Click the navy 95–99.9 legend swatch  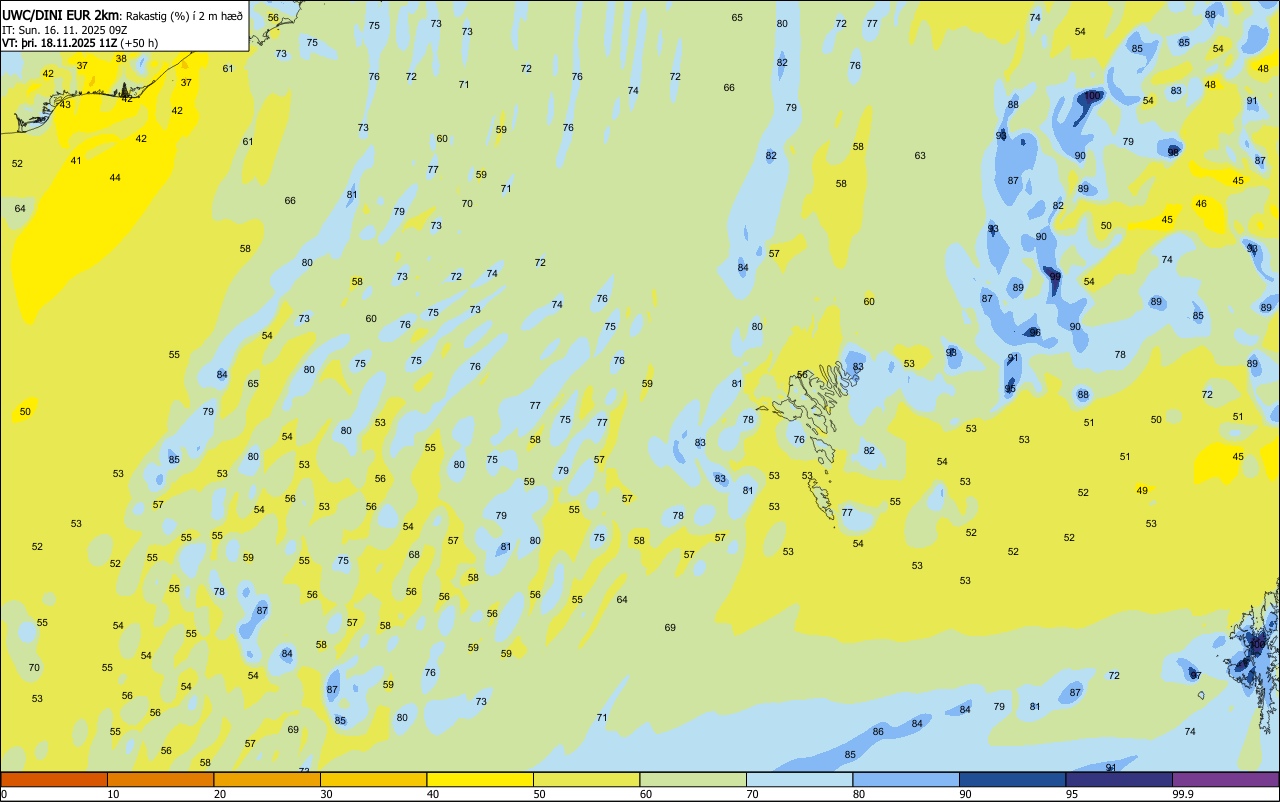(1119, 779)
